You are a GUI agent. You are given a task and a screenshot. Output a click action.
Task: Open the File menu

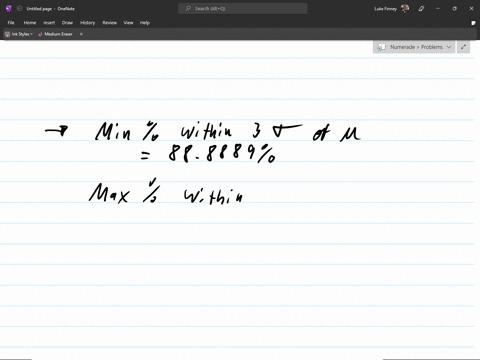[11, 23]
